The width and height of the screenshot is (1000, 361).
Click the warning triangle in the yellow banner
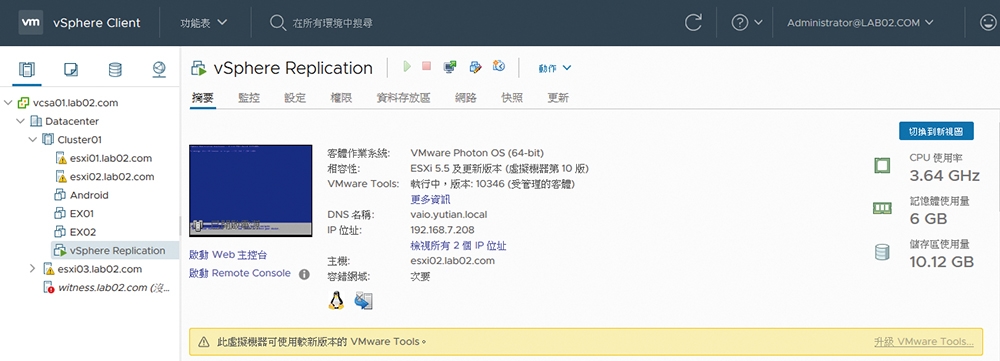tap(203, 342)
